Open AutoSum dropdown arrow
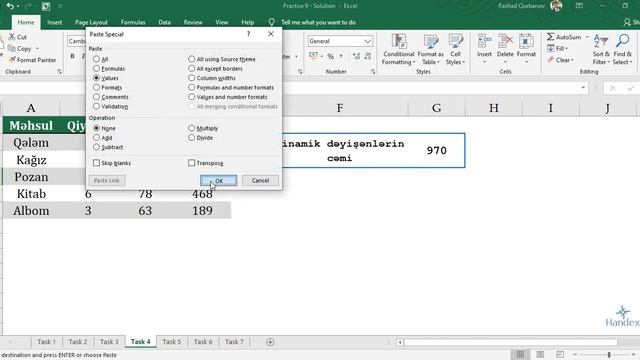The width and height of the screenshot is (640, 360). [587, 37]
